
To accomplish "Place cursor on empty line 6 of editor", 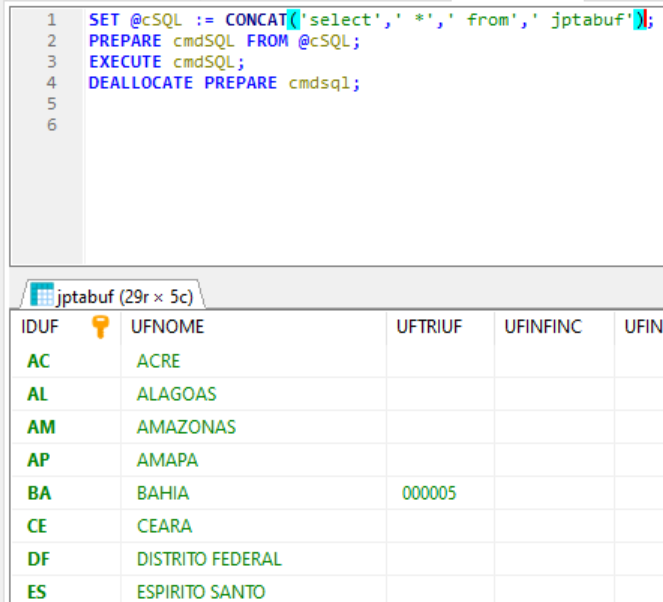I will pos(300,125).
